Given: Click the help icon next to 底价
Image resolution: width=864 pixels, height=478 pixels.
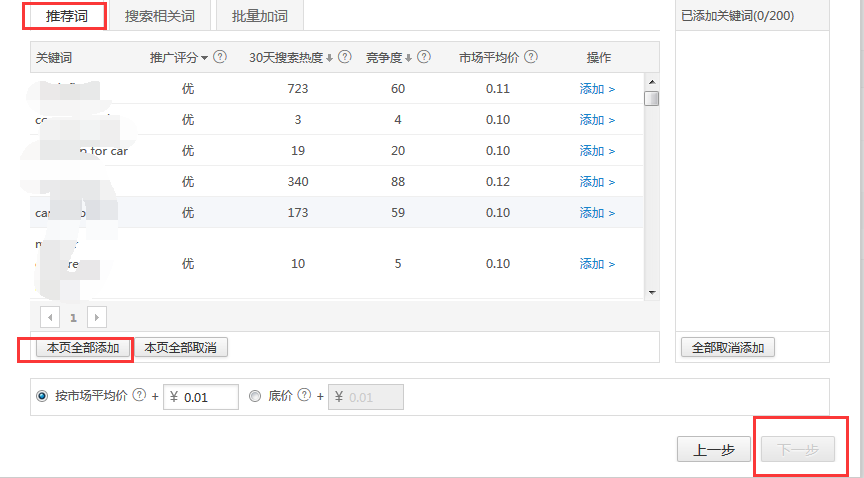Looking at the screenshot, I should click(x=304, y=396).
